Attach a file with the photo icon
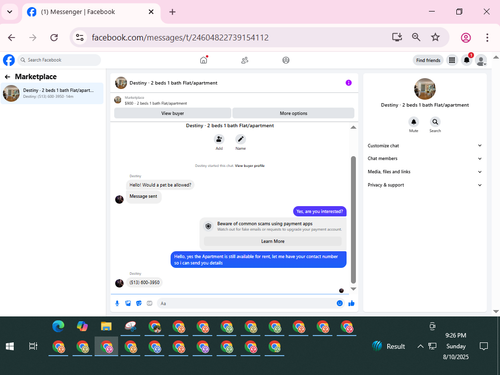This screenshot has height=375, width=500. 128,303
